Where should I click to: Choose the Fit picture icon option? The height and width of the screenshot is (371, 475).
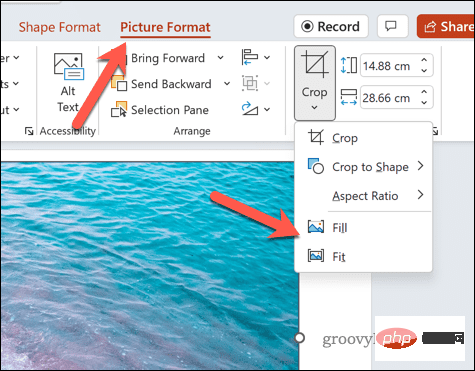(x=316, y=256)
